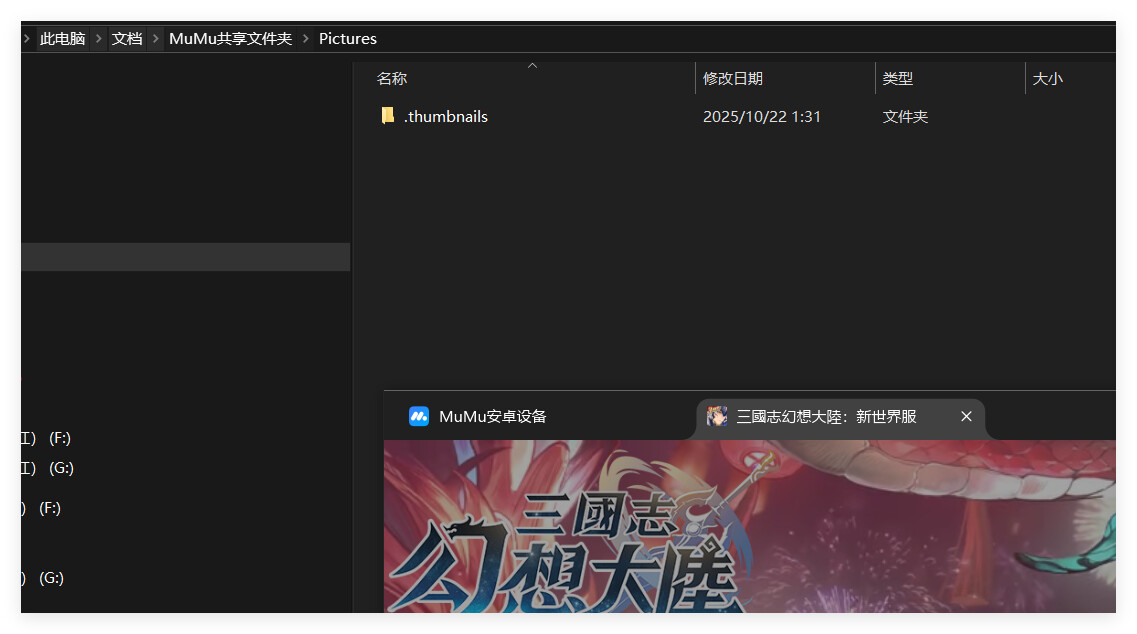This screenshot has width=1137, height=634.
Task: Open the chevron between MuMu共享文件夹 and Pictures
Action: point(306,39)
